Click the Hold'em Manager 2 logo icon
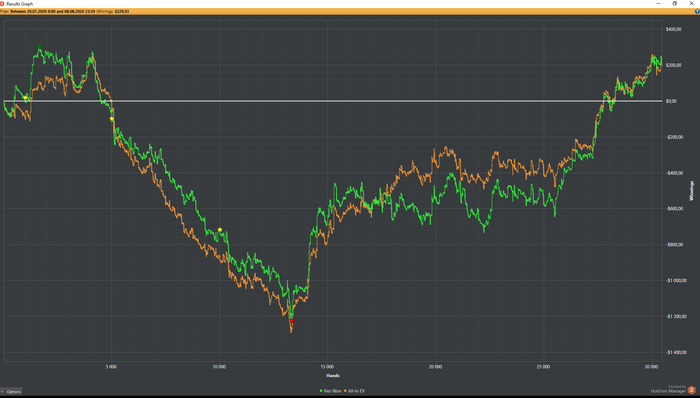 pos(691,390)
